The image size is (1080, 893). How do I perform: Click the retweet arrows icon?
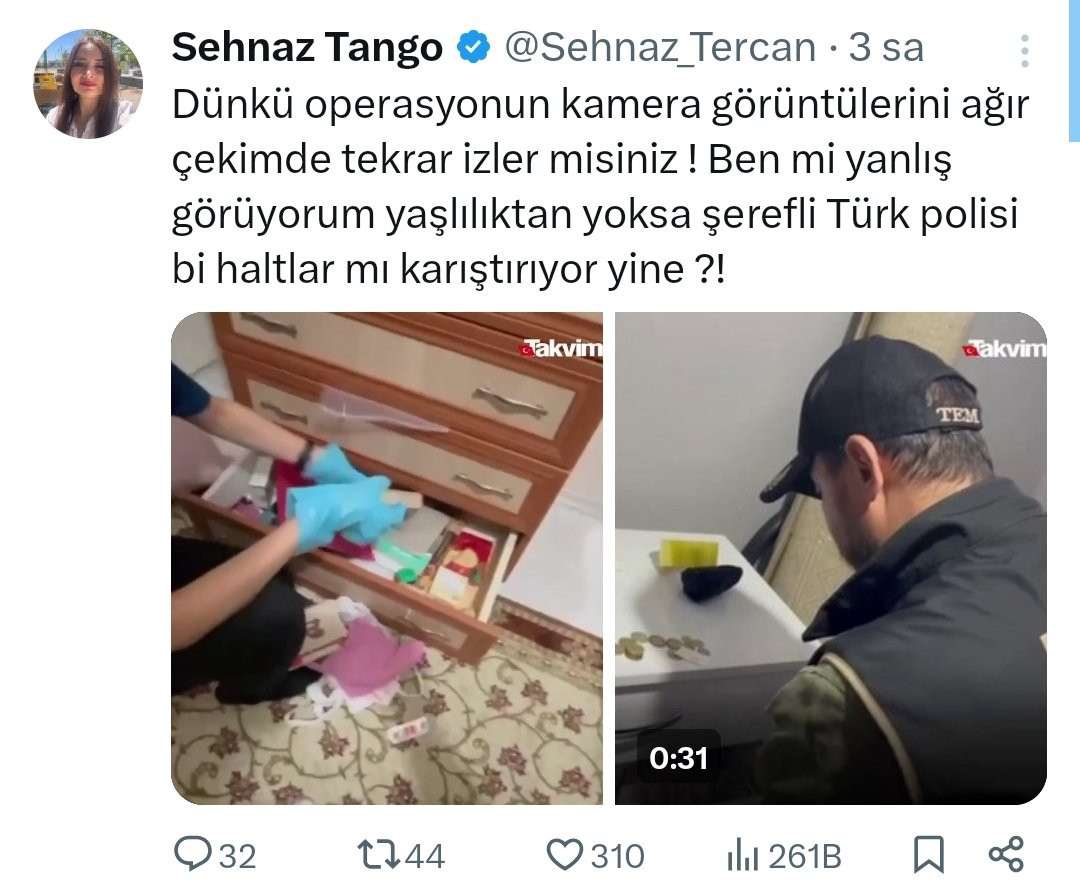[x=378, y=855]
